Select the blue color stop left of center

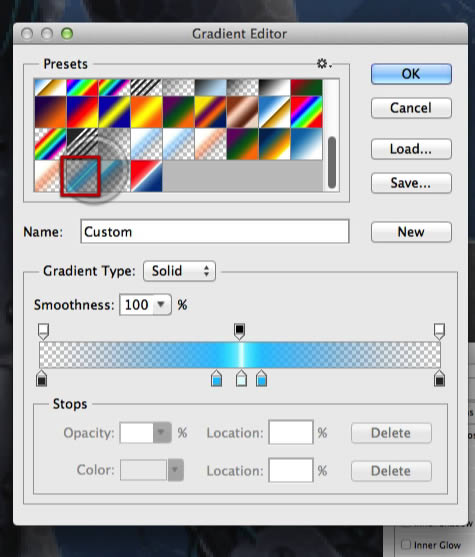pyautogui.click(x=216, y=378)
